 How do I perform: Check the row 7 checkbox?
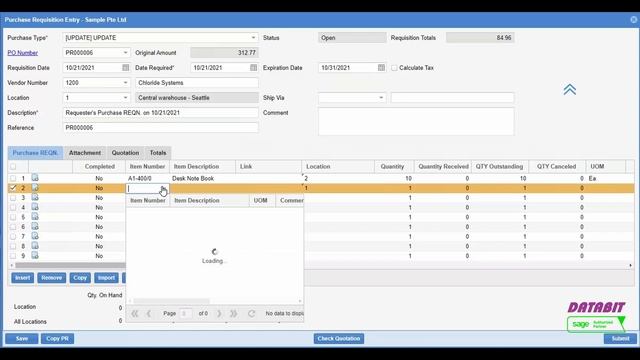13,236
